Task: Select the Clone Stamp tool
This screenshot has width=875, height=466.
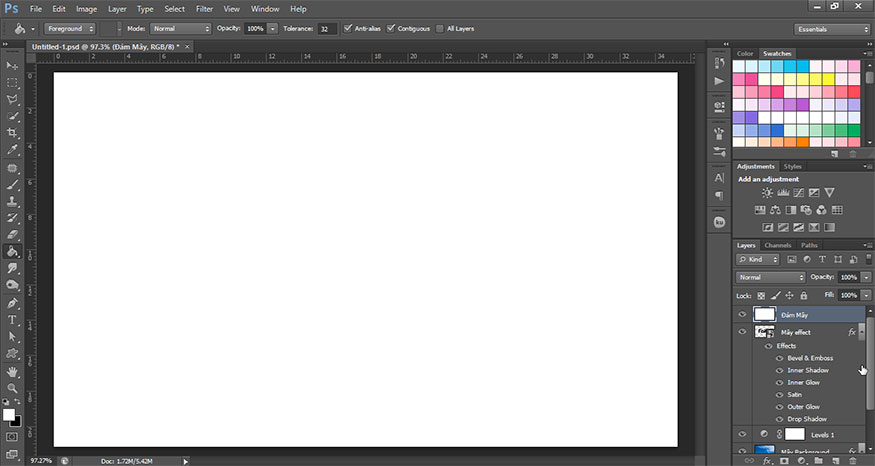Action: click(12, 201)
